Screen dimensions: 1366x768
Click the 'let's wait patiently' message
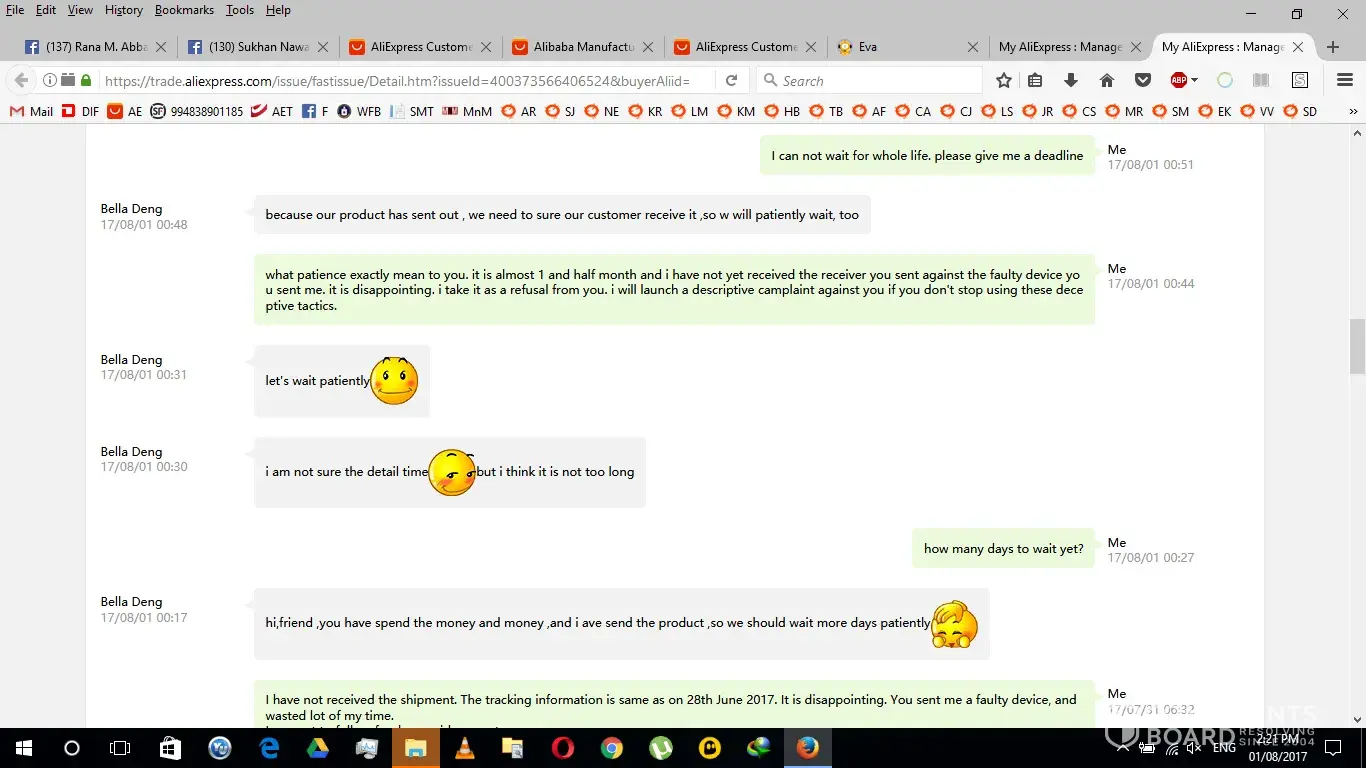pos(342,381)
